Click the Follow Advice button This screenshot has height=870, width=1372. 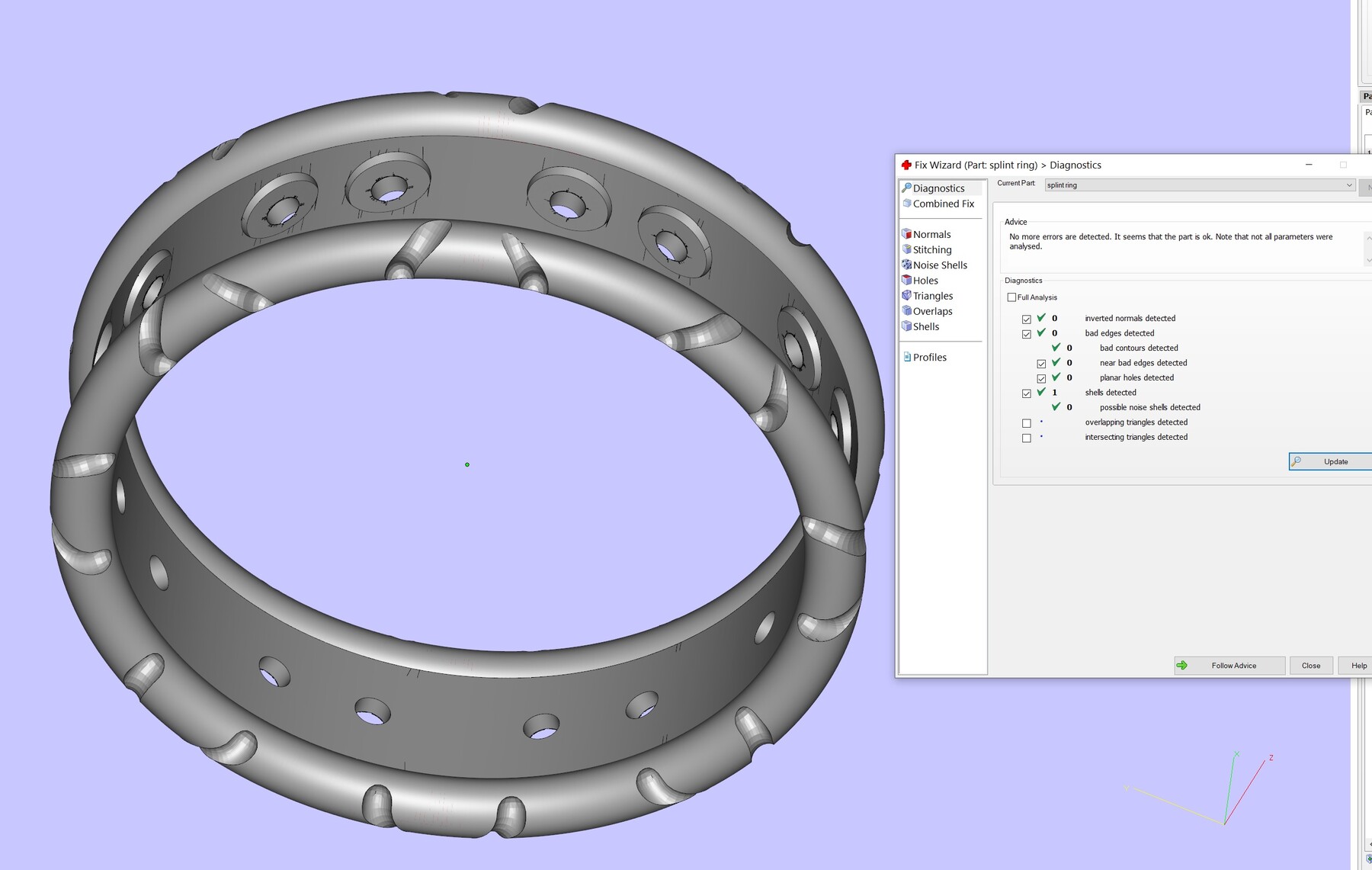[1229, 666]
